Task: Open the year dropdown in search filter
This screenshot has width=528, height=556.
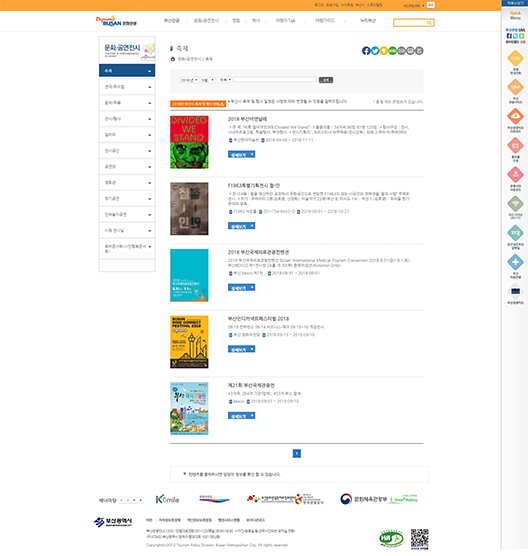Action: [x=189, y=80]
